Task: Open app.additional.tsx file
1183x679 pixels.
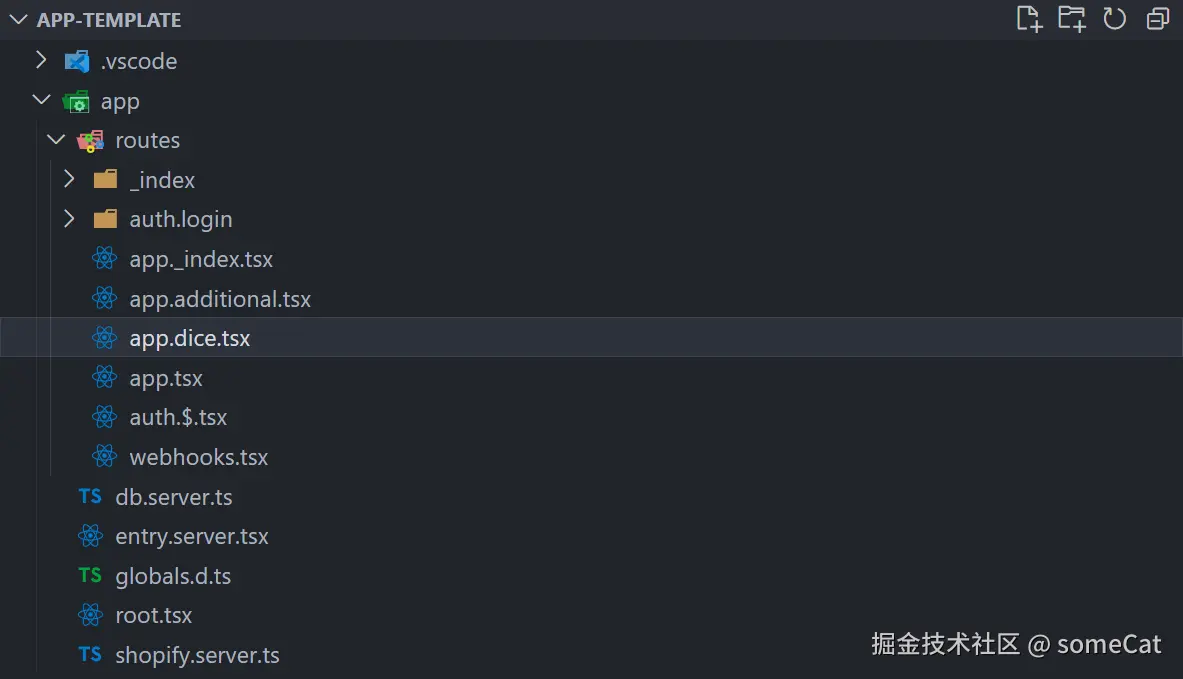Action: pos(220,299)
